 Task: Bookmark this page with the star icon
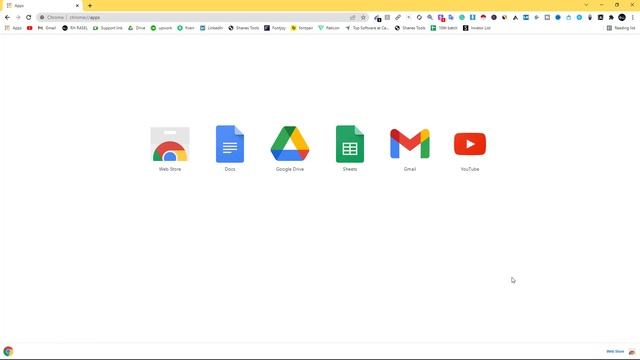point(363,18)
